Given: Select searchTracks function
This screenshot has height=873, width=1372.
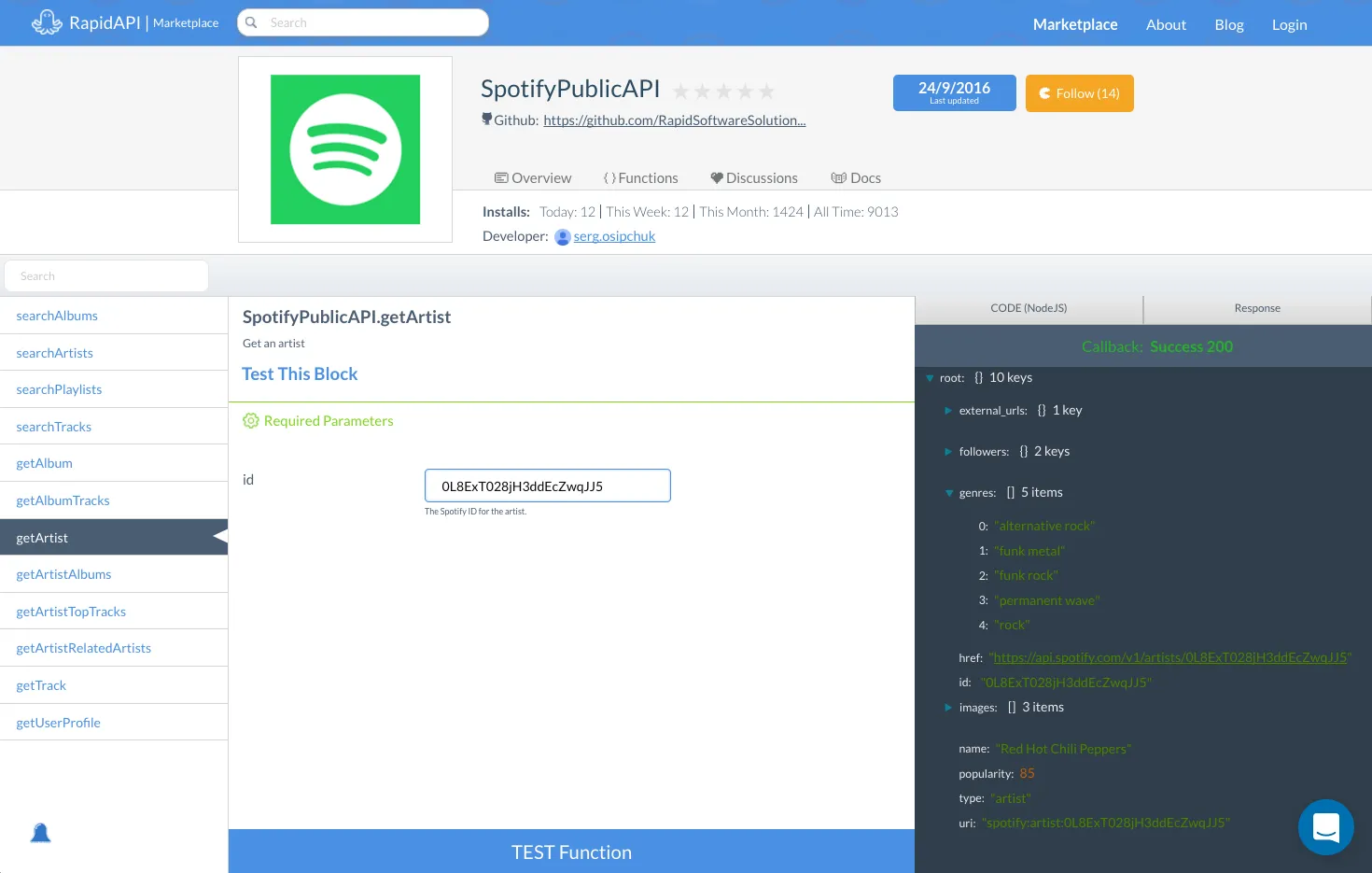Looking at the screenshot, I should pos(114,427).
